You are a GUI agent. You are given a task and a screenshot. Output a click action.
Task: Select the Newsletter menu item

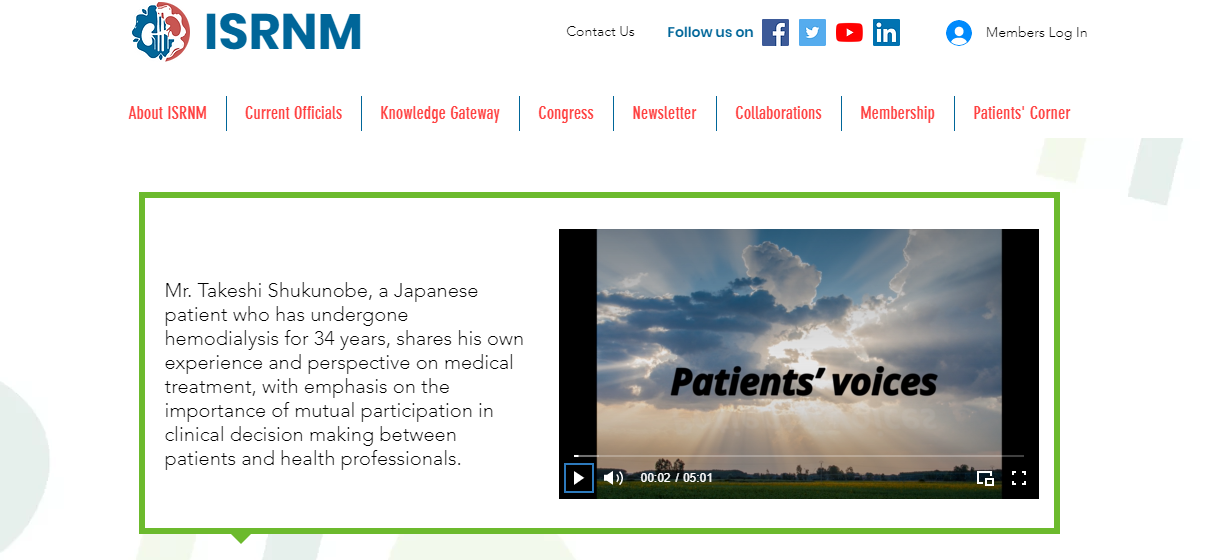[664, 113]
